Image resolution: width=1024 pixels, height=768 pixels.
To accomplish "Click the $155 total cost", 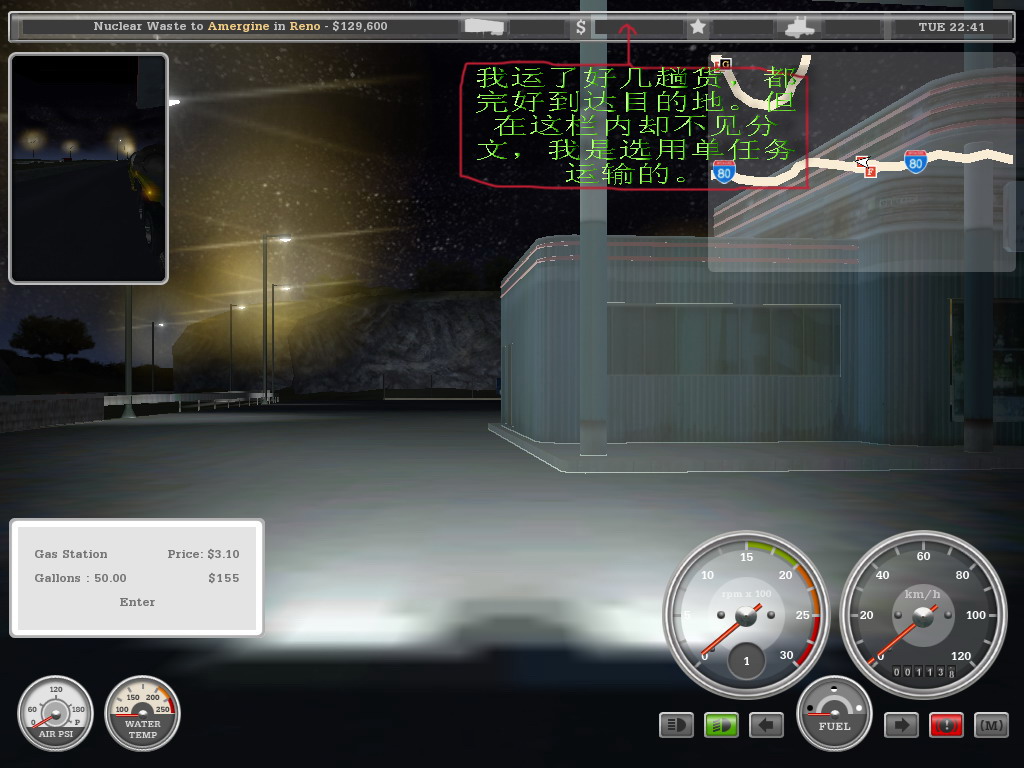I will pyautogui.click(x=224, y=578).
